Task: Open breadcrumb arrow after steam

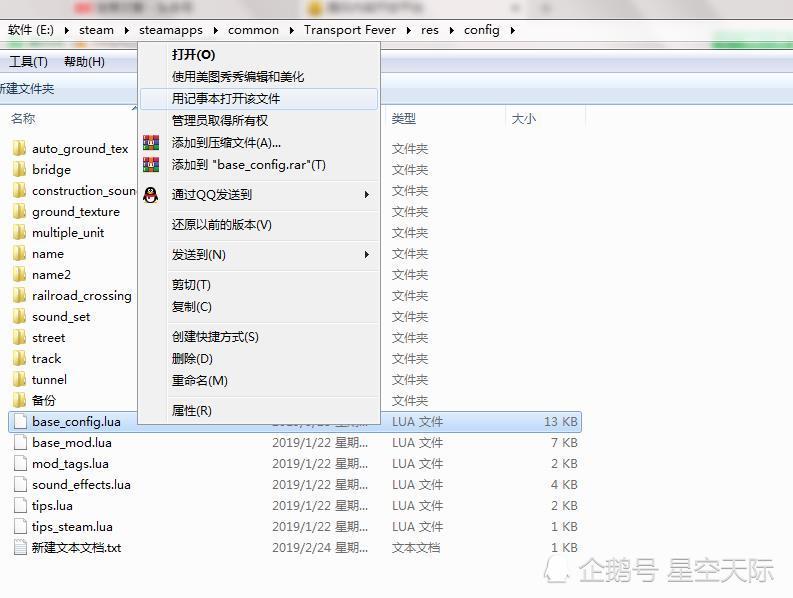Action: tap(127, 30)
